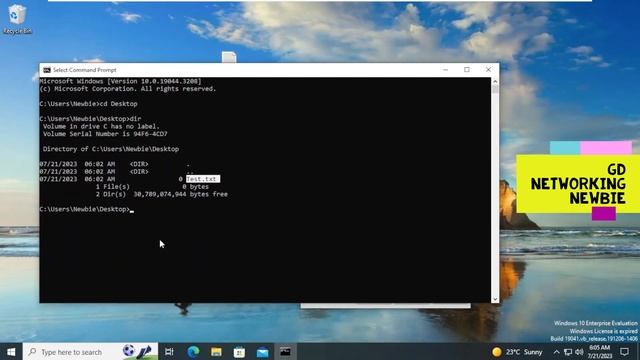Click the Microsoft Windows version line
Screen dimensions: 640x360
click(120, 81)
